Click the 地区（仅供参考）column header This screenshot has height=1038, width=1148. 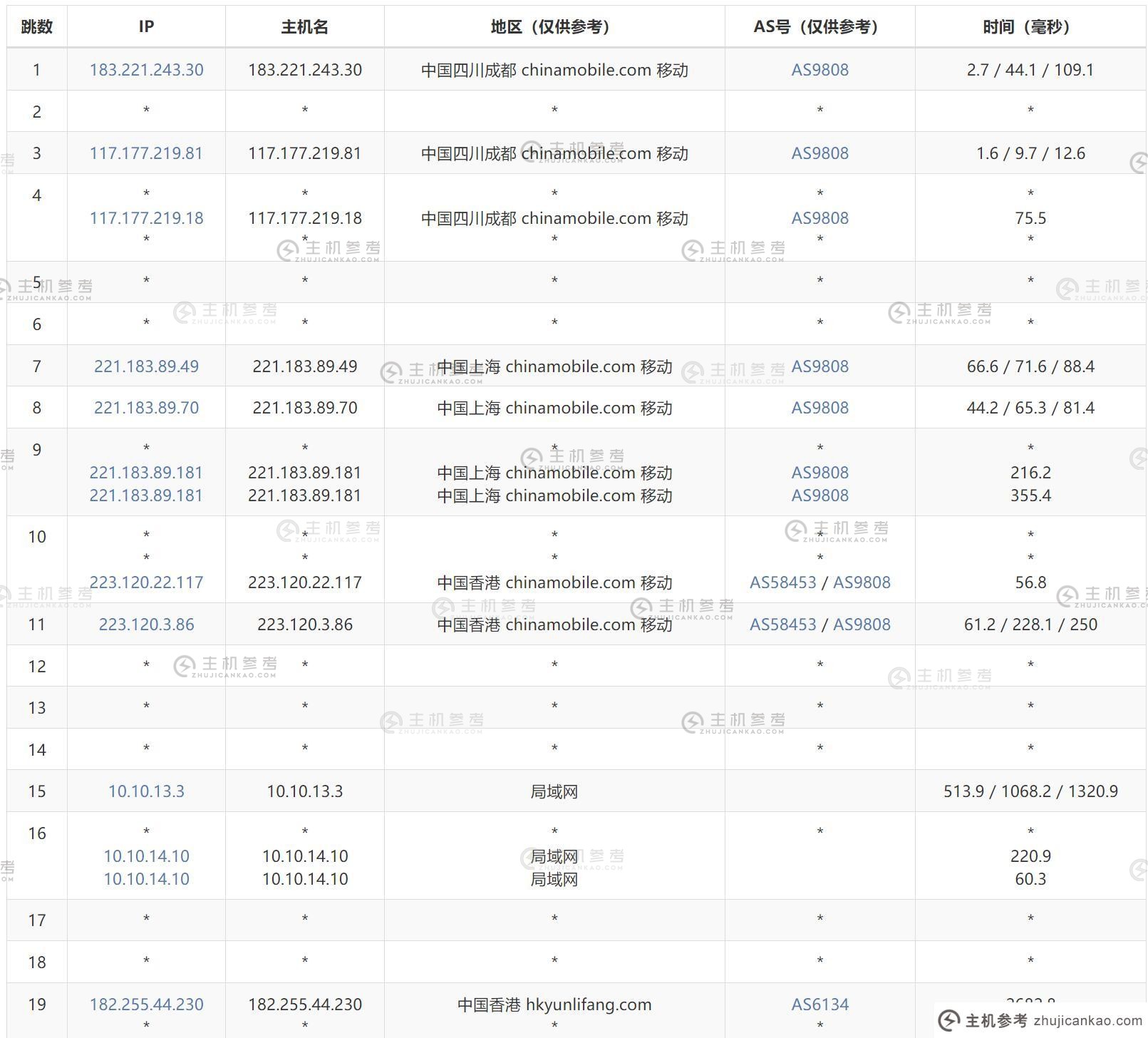click(554, 26)
